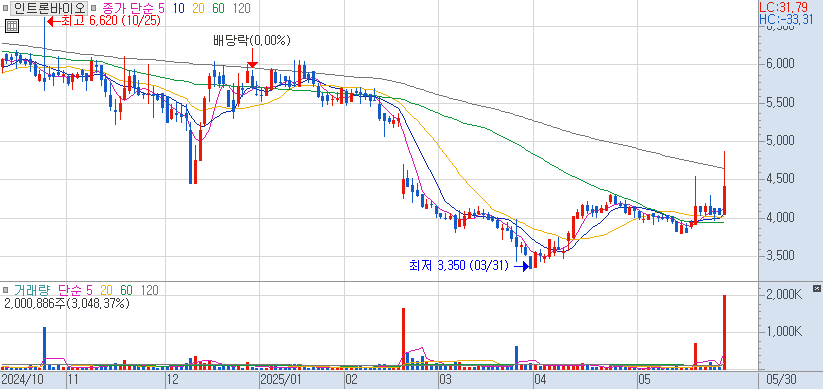
Task: Toggle the small square before 거래량
Action: (5, 290)
